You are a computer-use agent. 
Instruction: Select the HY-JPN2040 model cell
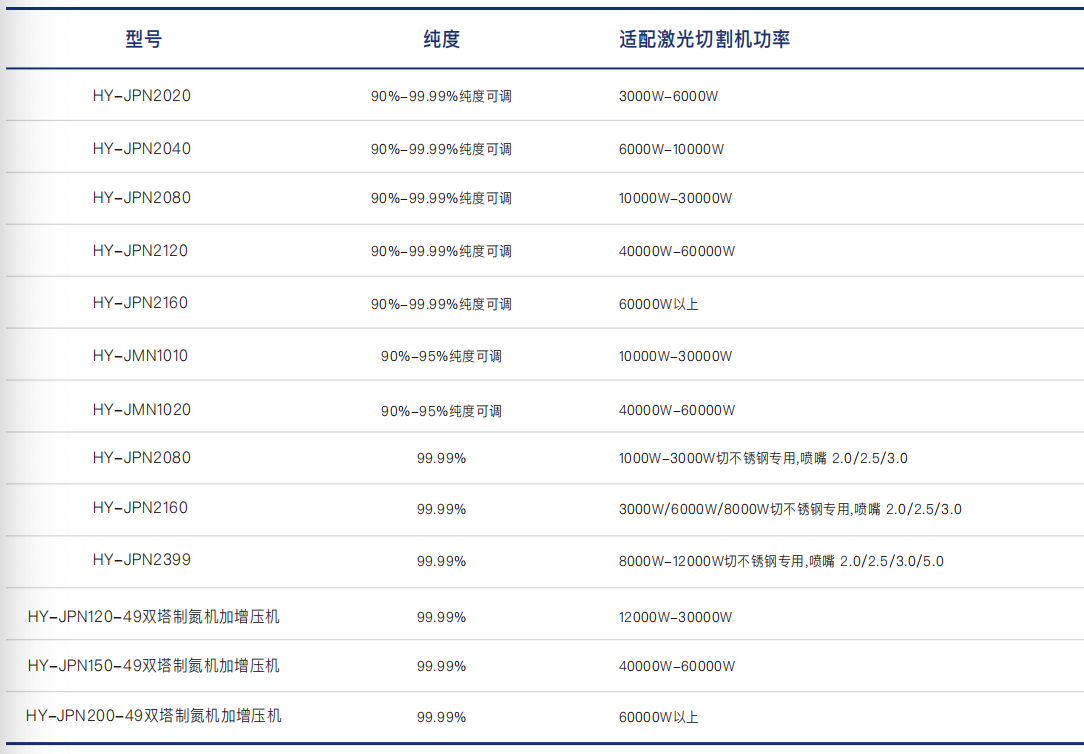coord(141,148)
